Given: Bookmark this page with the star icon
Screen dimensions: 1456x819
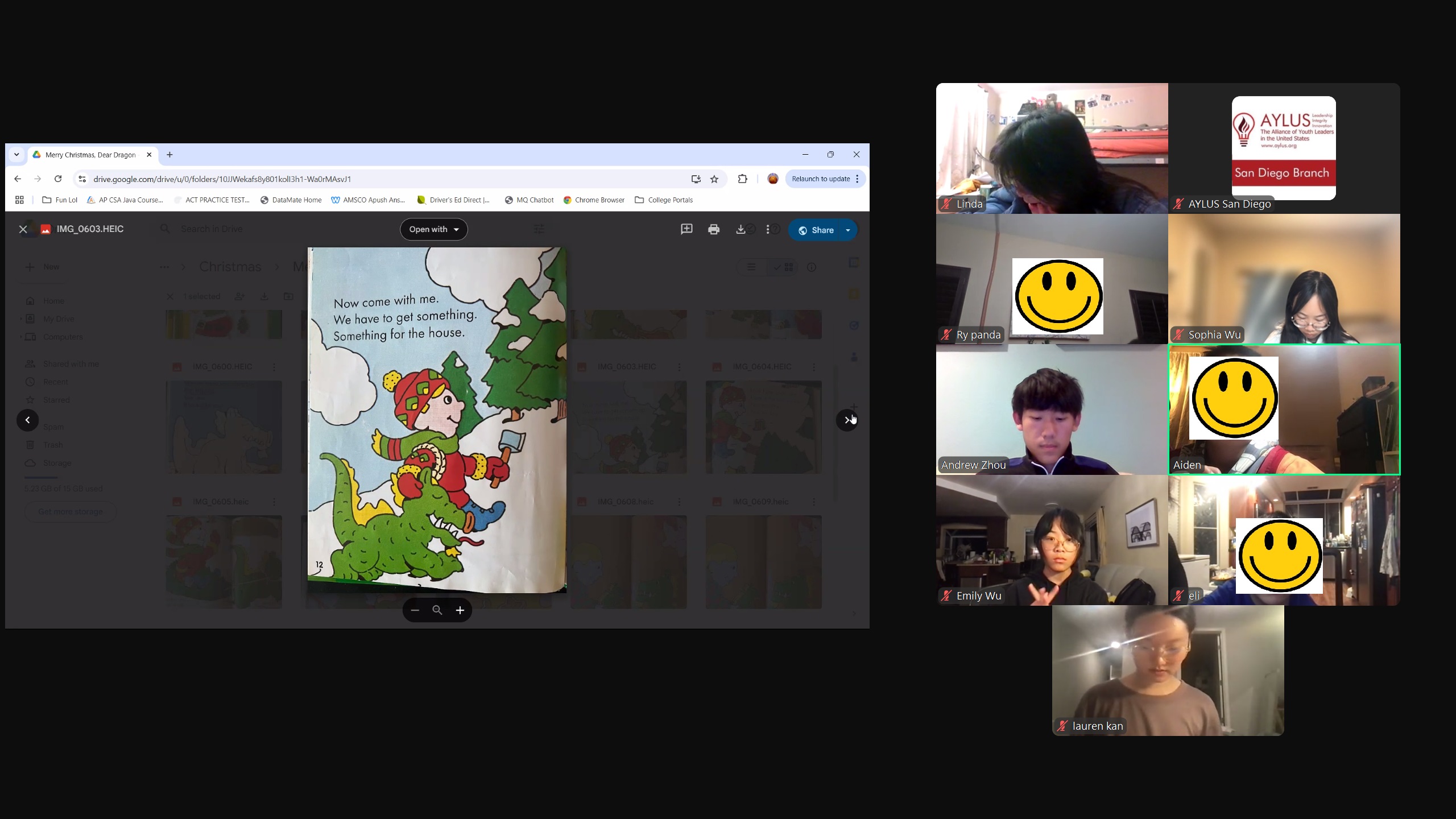Looking at the screenshot, I should [714, 179].
